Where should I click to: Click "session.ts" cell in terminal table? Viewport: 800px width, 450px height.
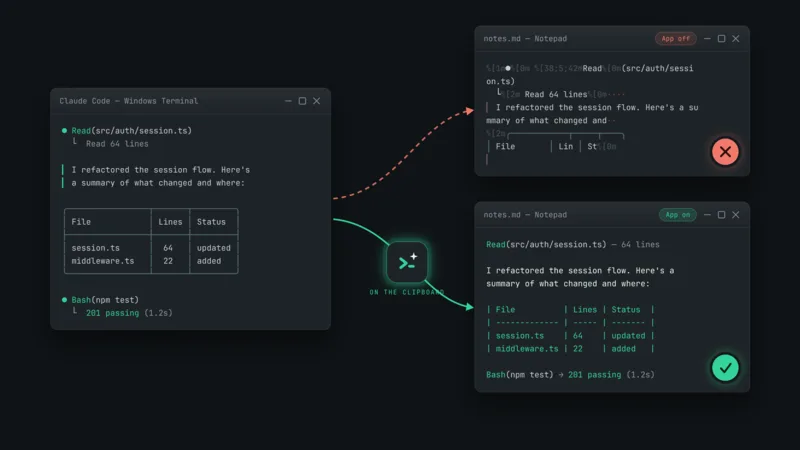95,248
